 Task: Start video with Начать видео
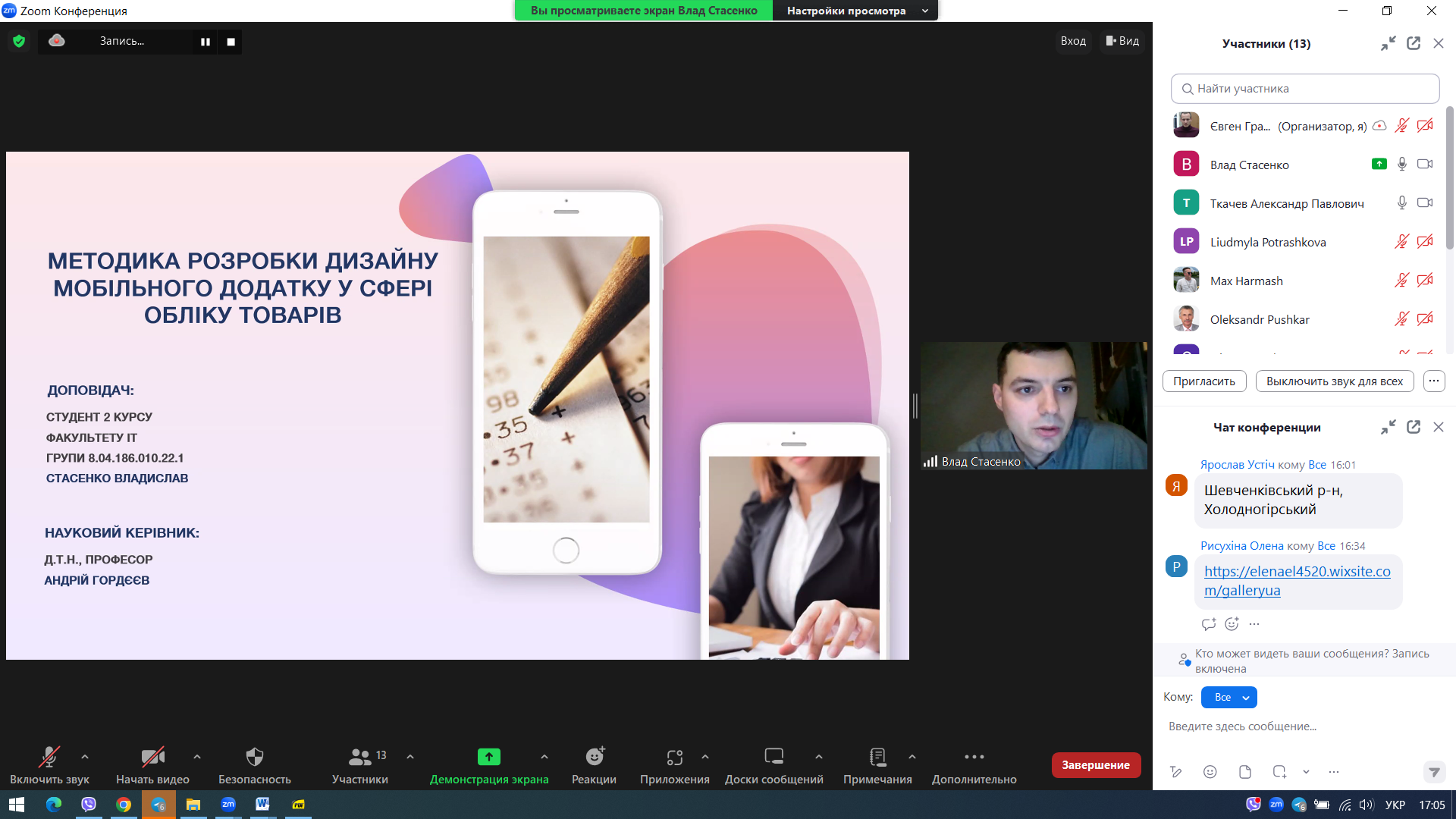coord(152,756)
